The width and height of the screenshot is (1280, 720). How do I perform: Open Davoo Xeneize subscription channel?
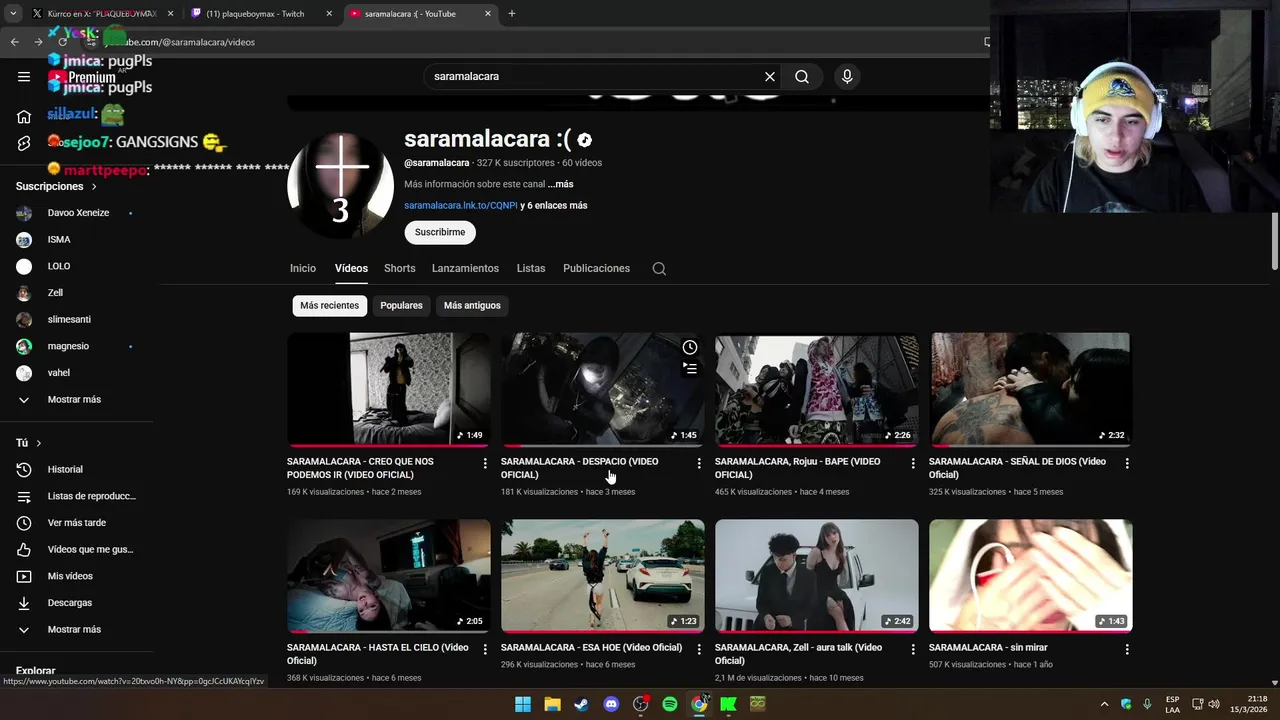pos(76,213)
